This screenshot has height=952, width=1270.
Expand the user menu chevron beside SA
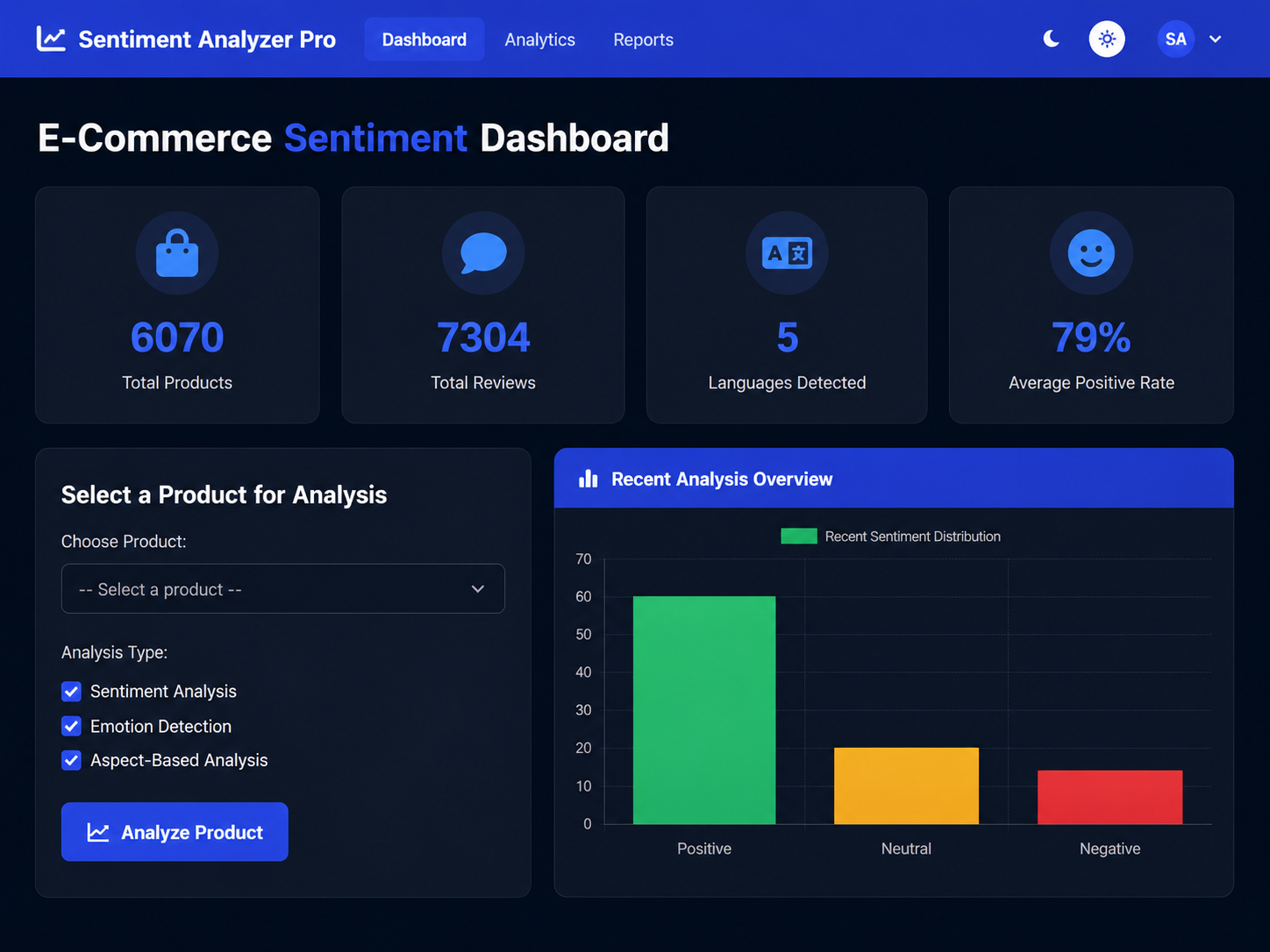1216,39
